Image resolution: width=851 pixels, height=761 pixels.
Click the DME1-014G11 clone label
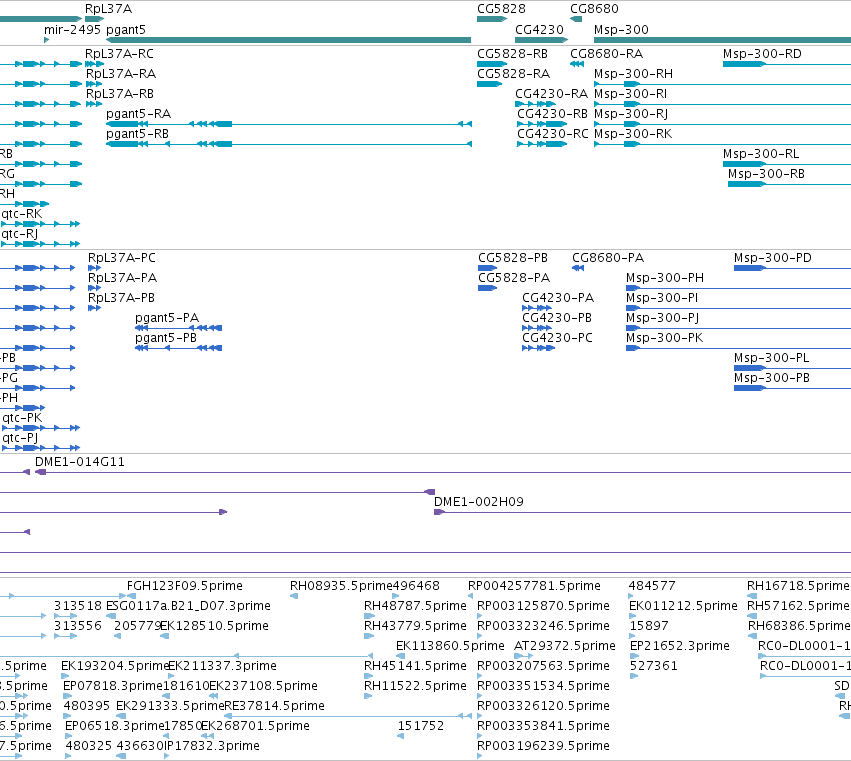pos(80,462)
